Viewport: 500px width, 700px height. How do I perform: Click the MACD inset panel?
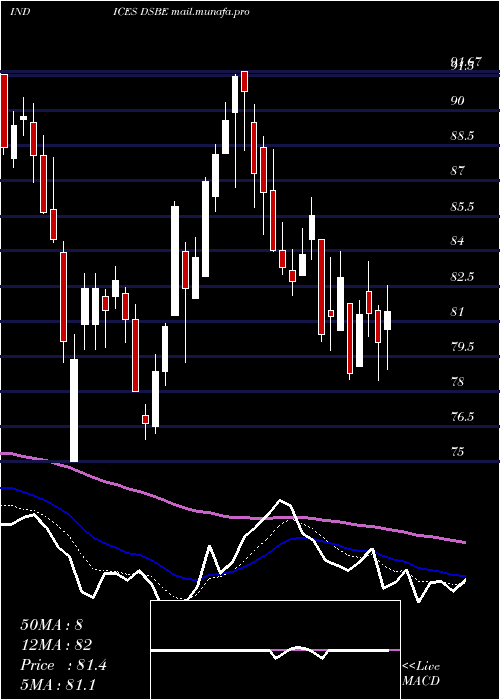[275, 650]
